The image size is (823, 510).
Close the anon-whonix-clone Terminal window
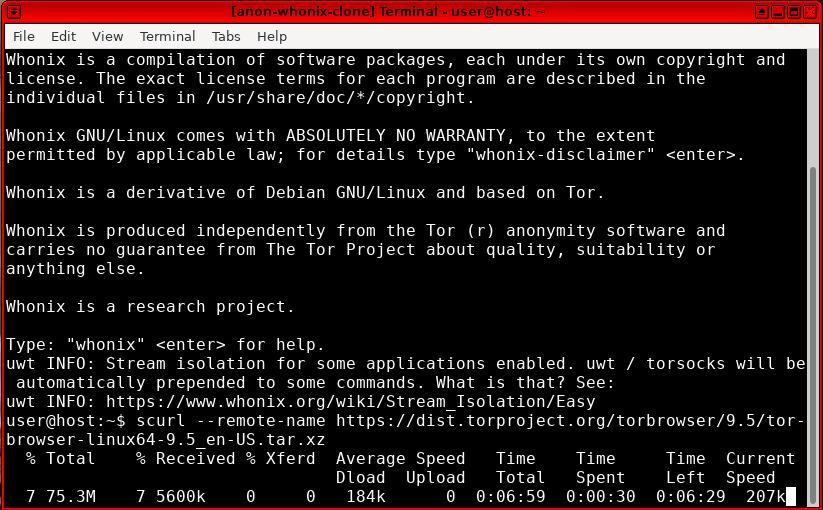pos(810,11)
